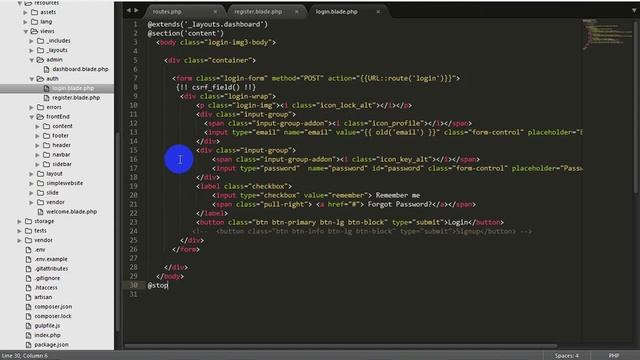Collapse the admin folder
Viewport: 640px width, 360px height.
coord(31,60)
